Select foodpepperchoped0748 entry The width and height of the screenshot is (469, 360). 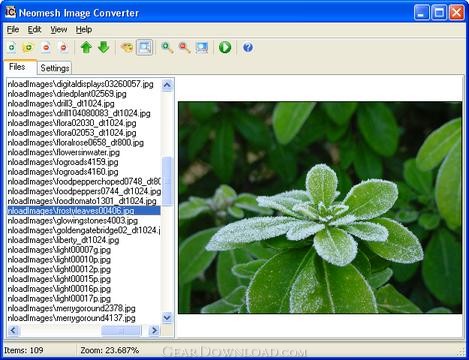pyautogui.click(x=84, y=182)
